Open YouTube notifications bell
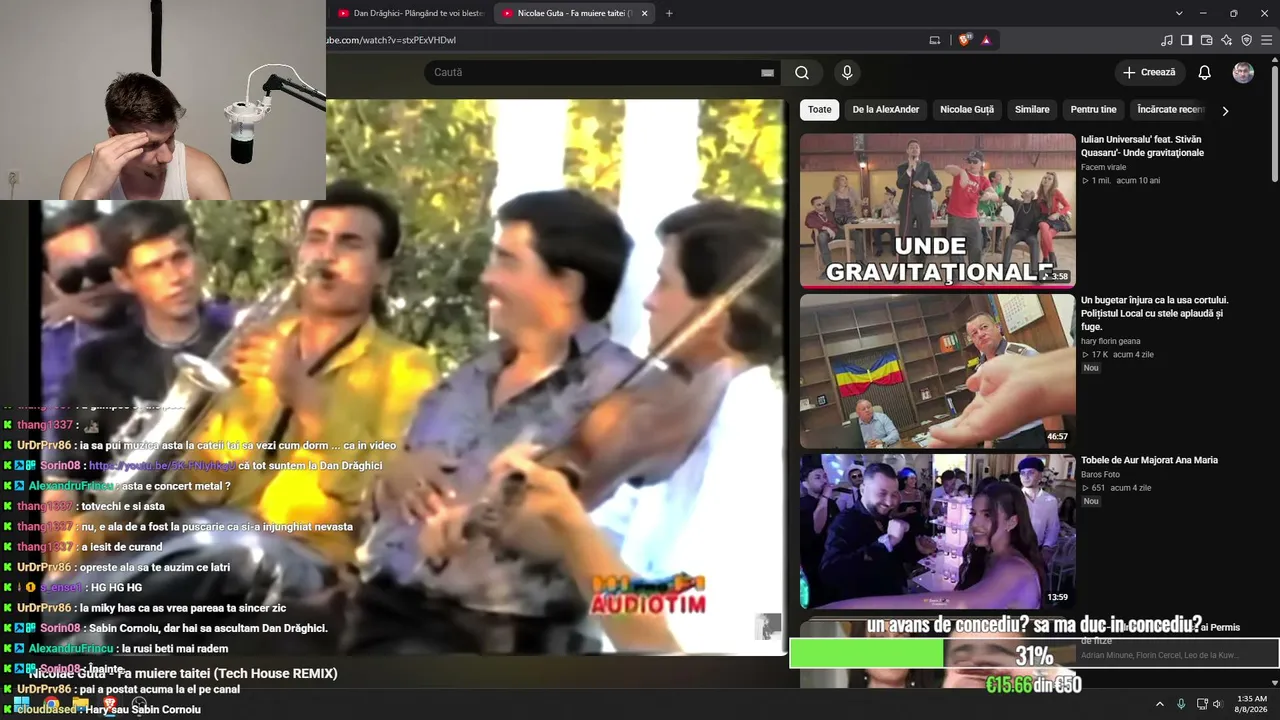 [1205, 72]
